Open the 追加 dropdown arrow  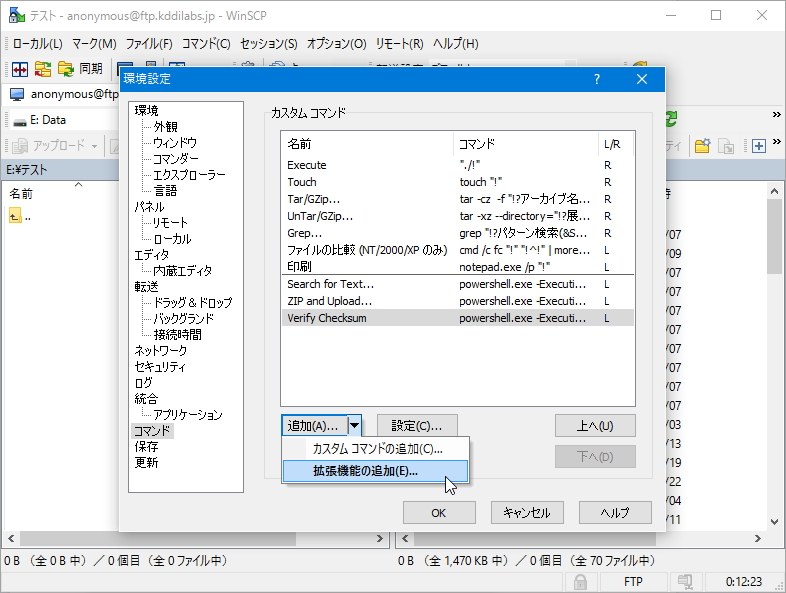(x=354, y=426)
